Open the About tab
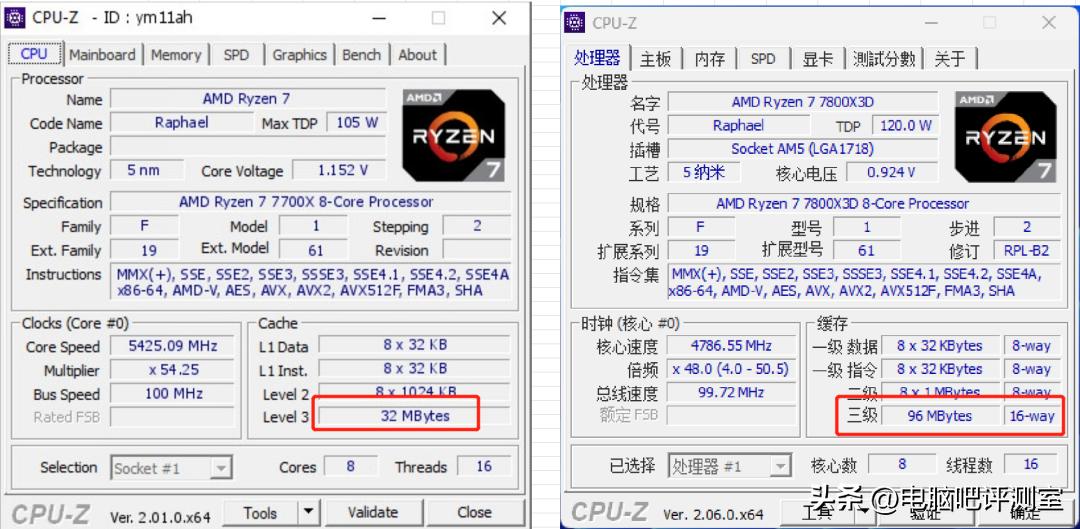Viewport: 1080px width, 529px height. 417,55
